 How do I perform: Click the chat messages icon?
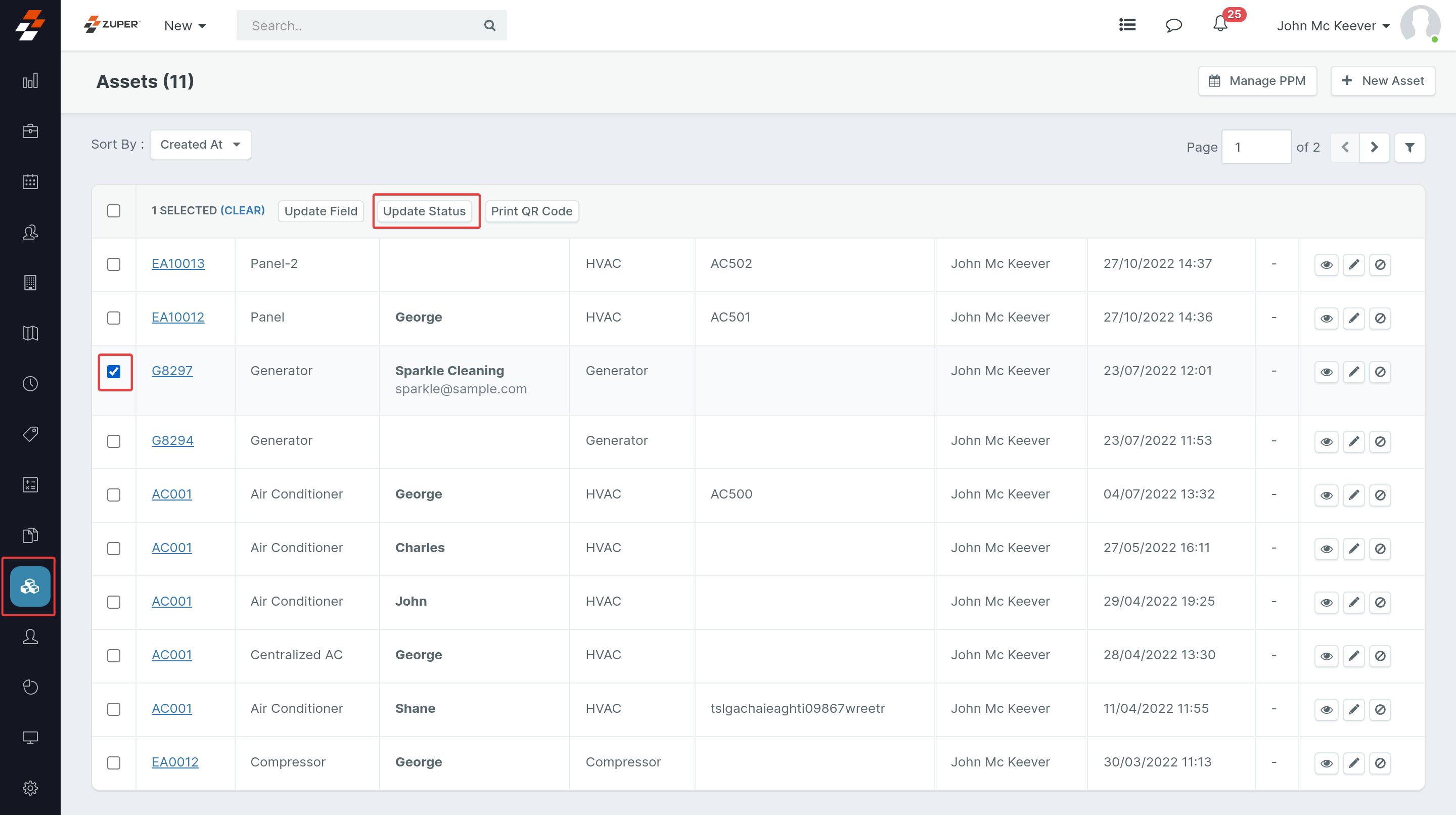point(1173,25)
